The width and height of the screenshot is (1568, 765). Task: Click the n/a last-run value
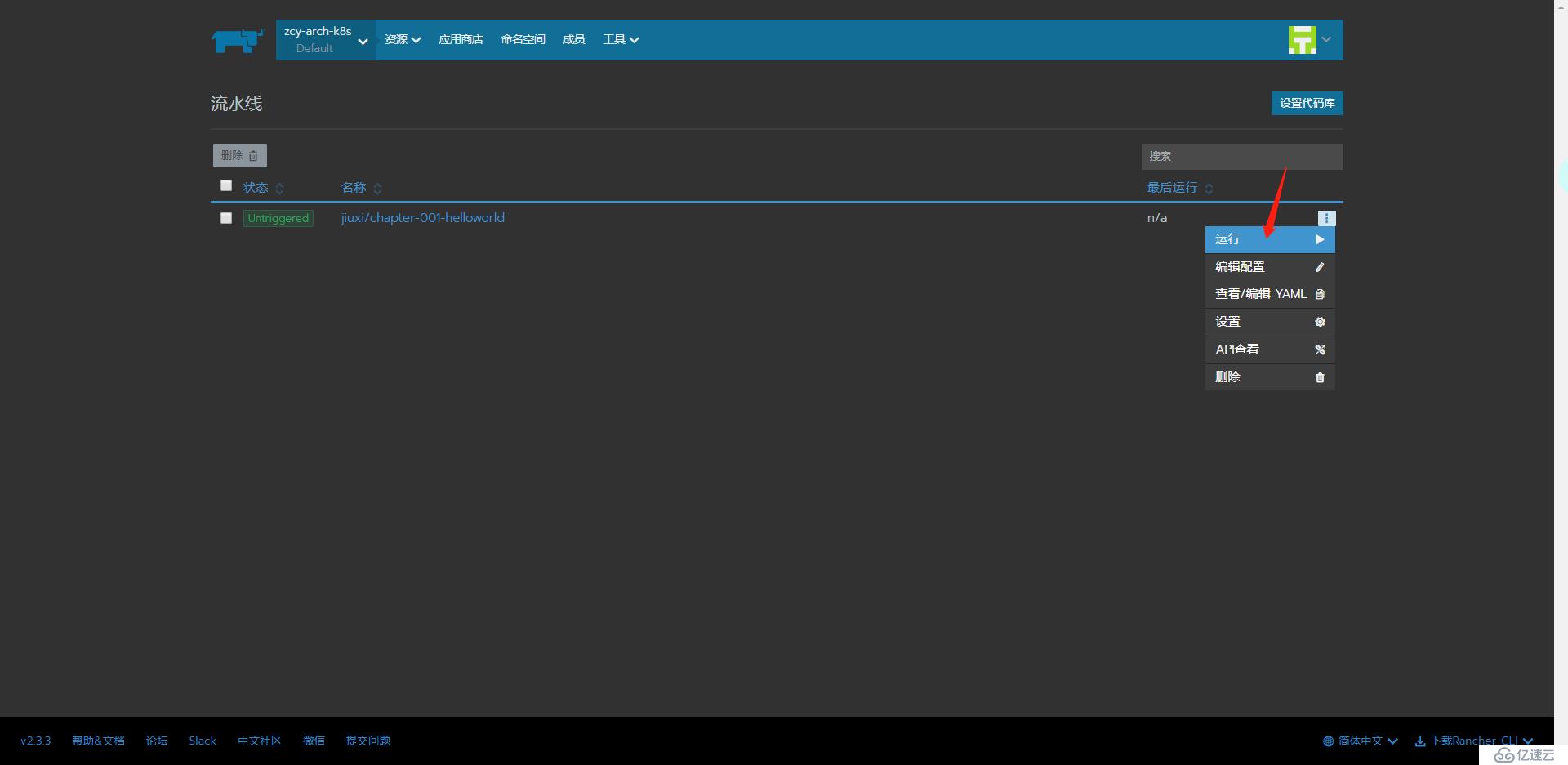tap(1157, 218)
